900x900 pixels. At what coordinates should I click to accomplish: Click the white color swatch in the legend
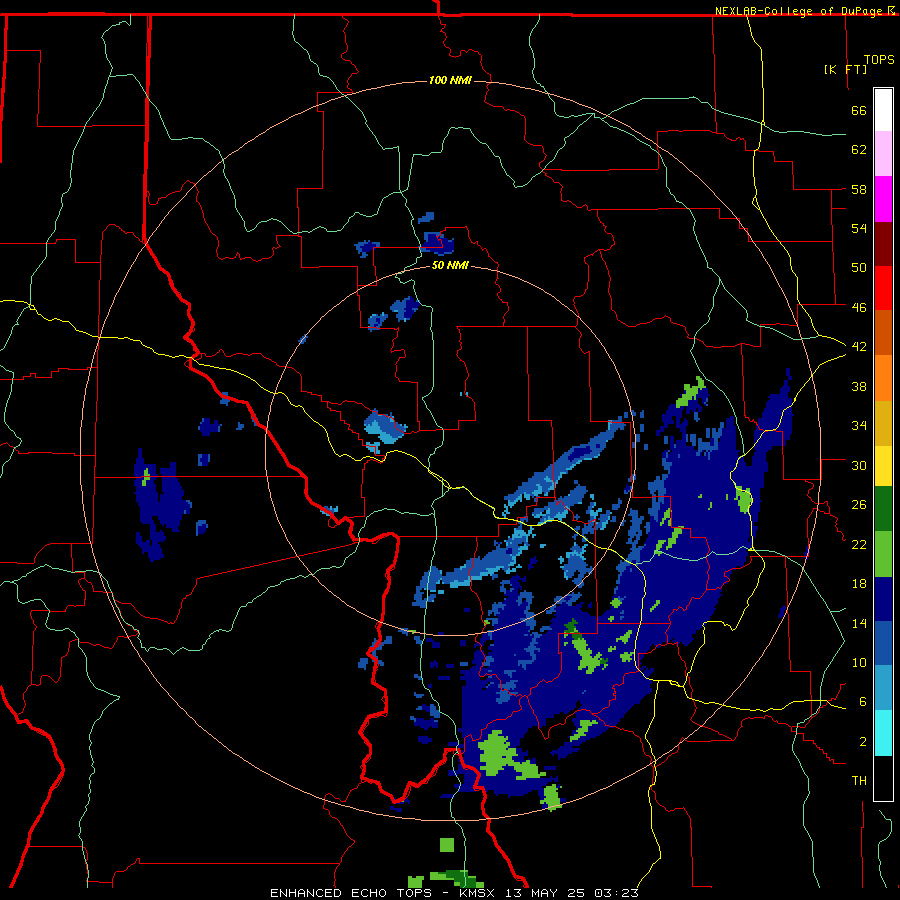click(883, 110)
